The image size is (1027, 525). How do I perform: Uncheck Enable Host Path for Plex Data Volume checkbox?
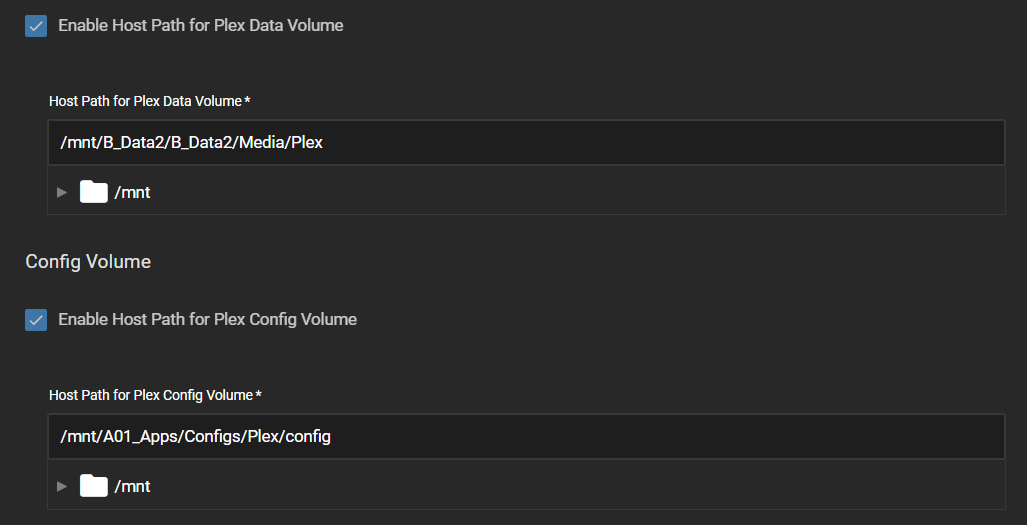coord(36,26)
